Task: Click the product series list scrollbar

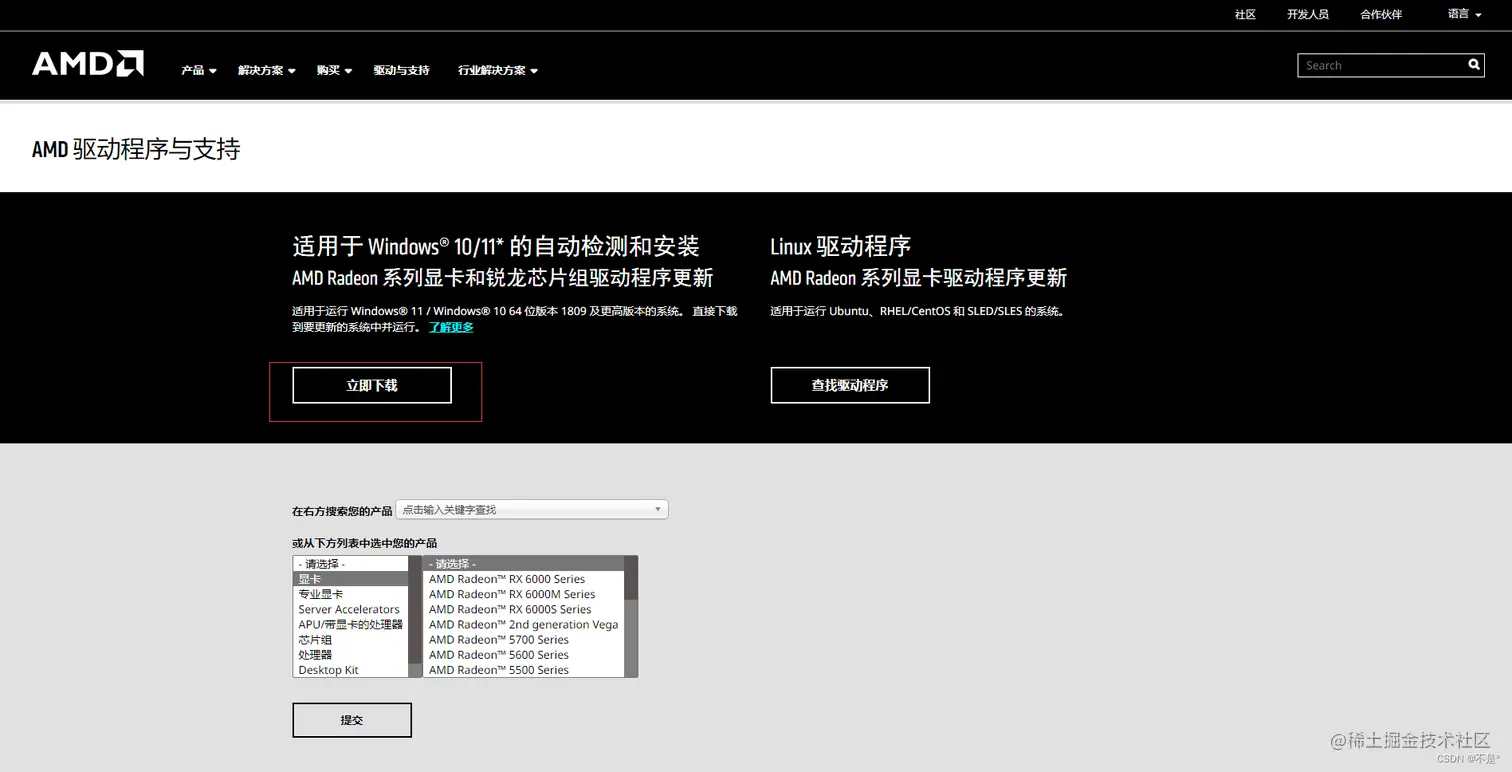Action: click(x=630, y=617)
